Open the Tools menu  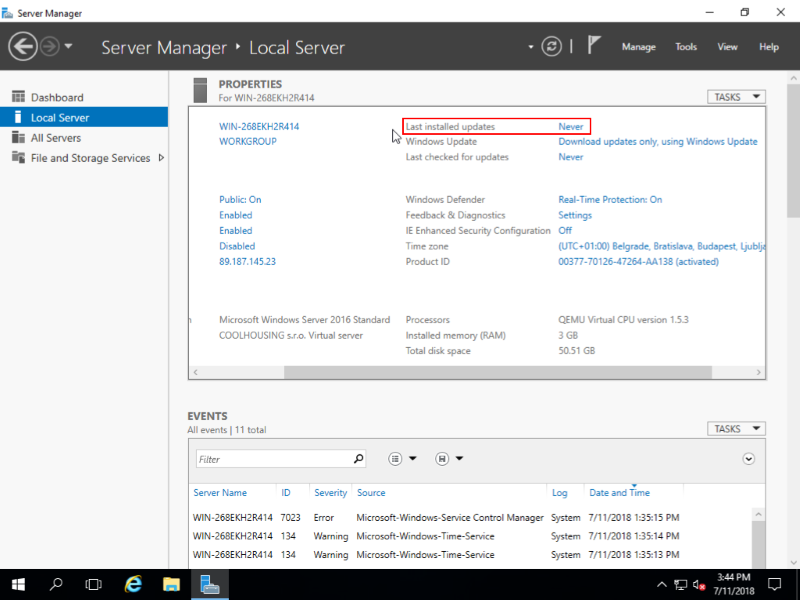pos(686,47)
